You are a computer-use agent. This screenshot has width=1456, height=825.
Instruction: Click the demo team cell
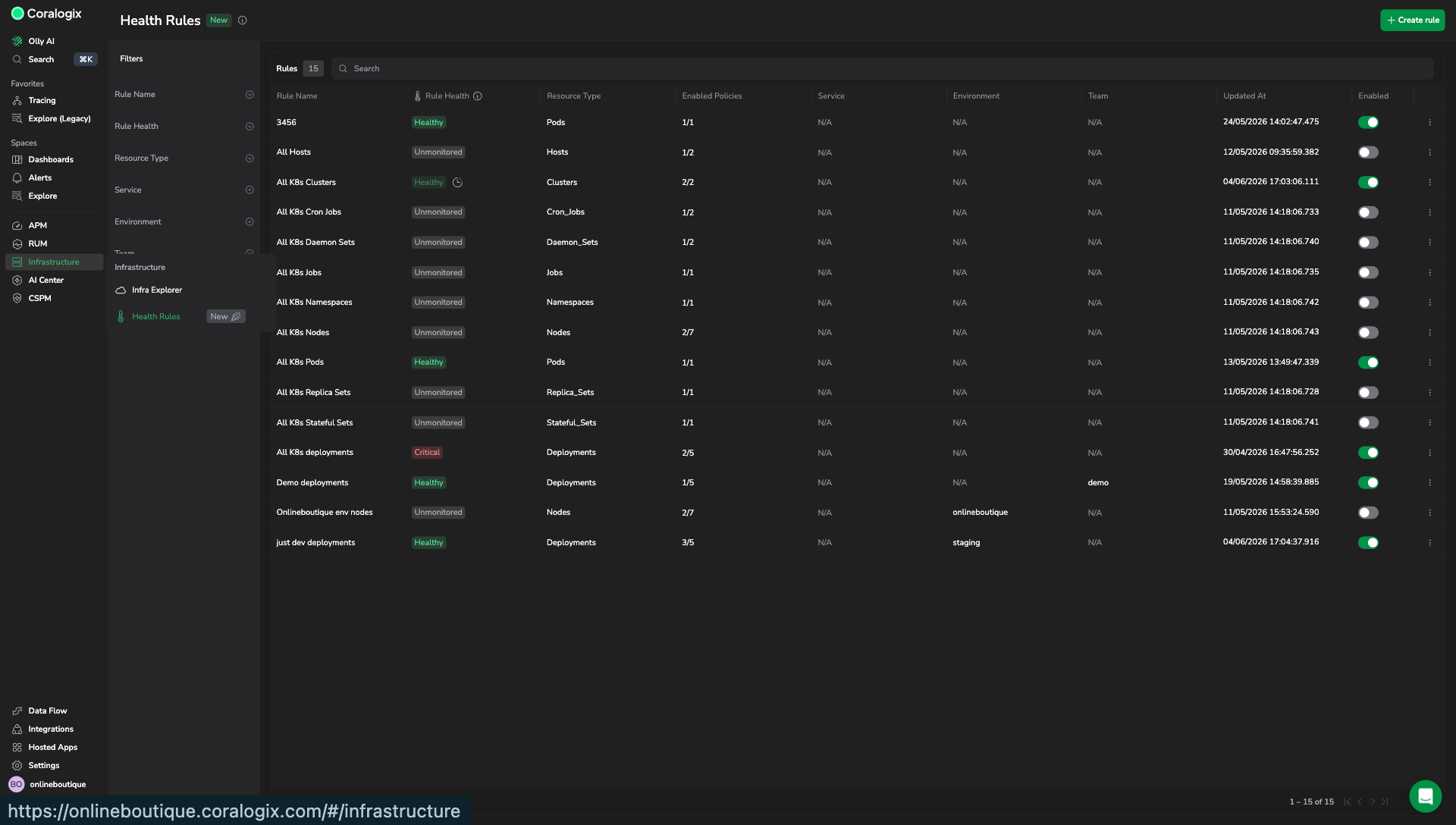coord(1098,483)
